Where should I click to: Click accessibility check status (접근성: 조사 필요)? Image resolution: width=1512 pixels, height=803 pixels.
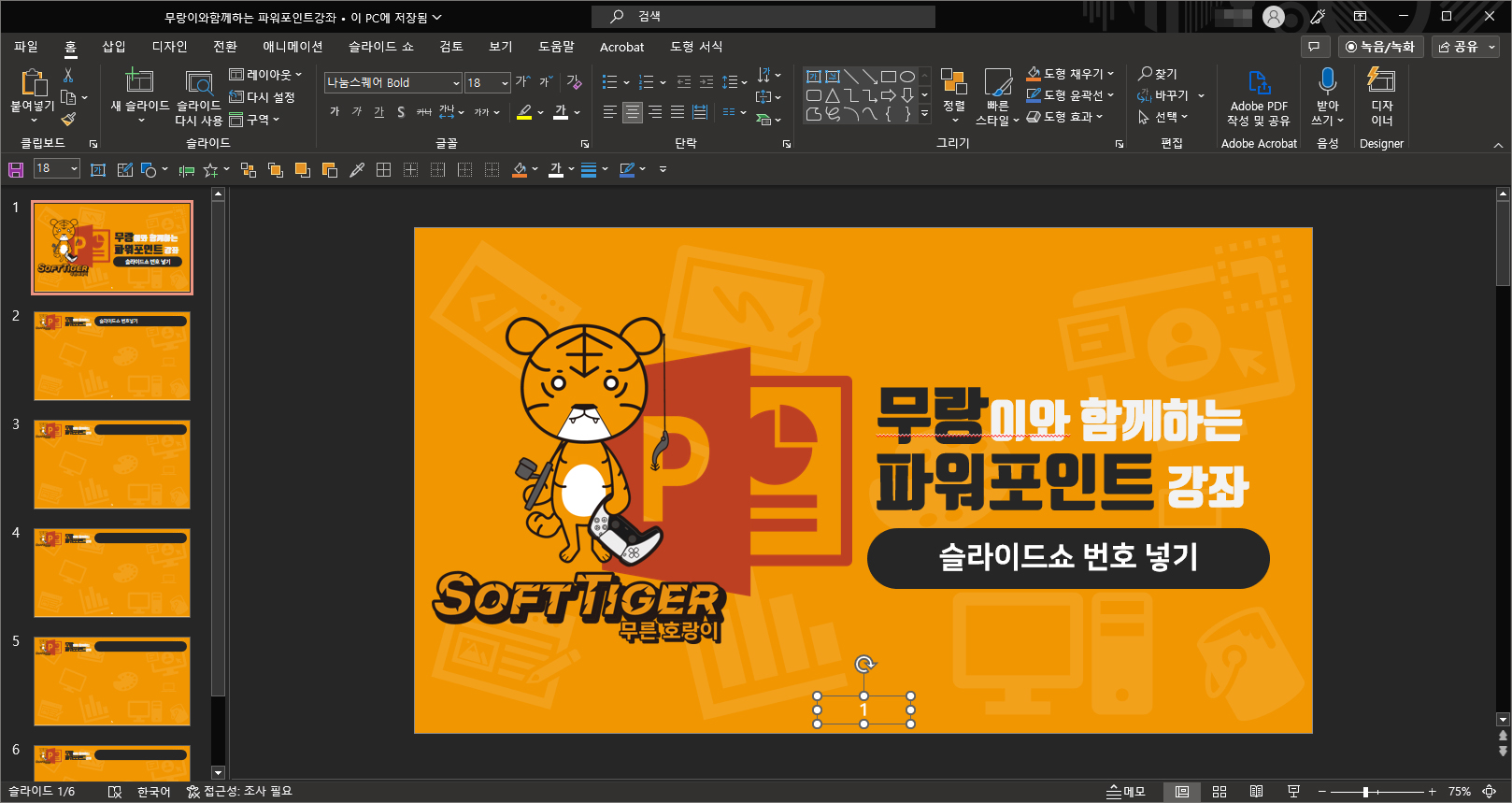[x=239, y=792]
